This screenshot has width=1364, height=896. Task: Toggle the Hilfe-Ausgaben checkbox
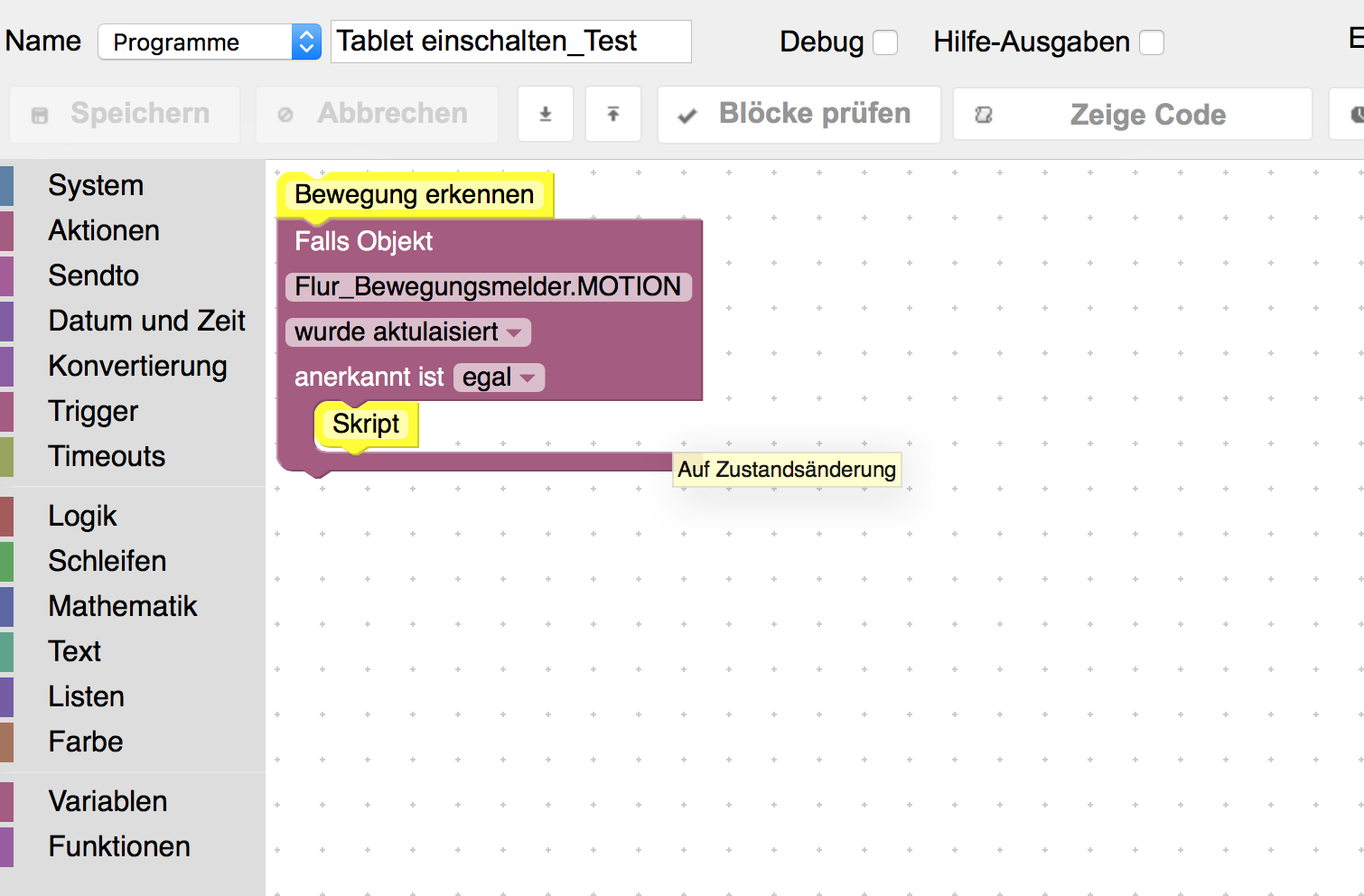coord(1152,42)
